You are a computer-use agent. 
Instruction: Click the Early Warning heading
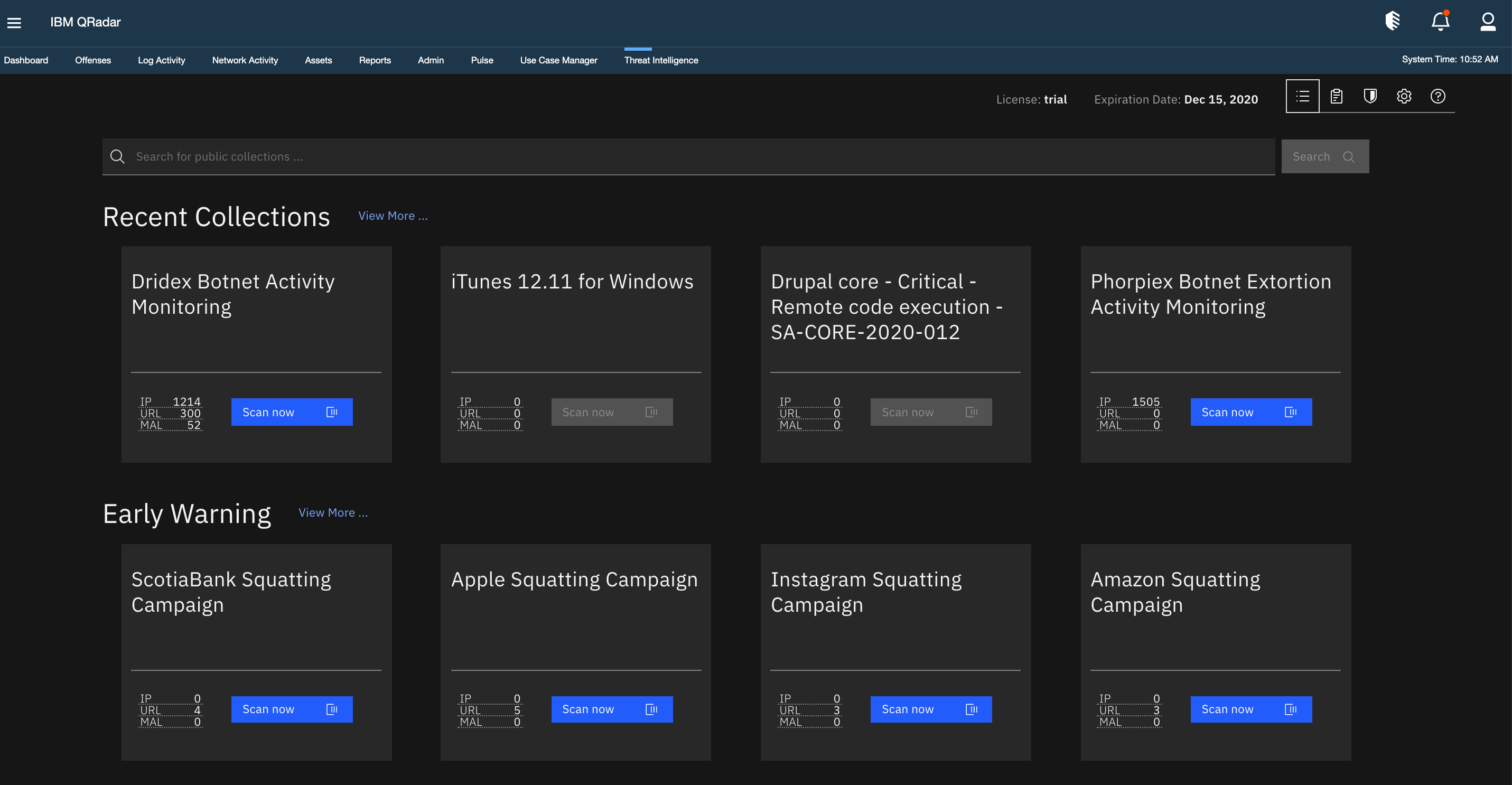tap(187, 514)
